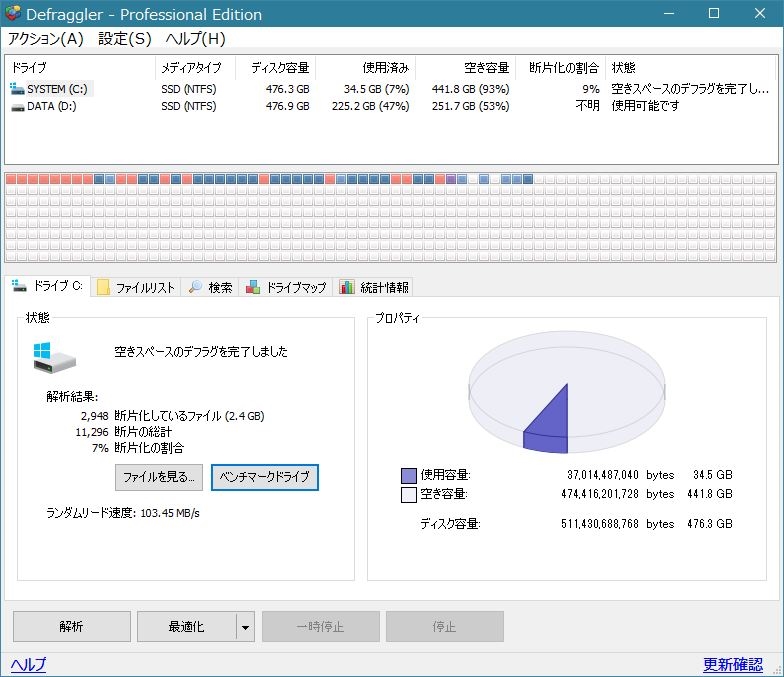Click the first red block in drive map
Image resolution: width=784 pixels, height=677 pixels.
tap(11, 179)
